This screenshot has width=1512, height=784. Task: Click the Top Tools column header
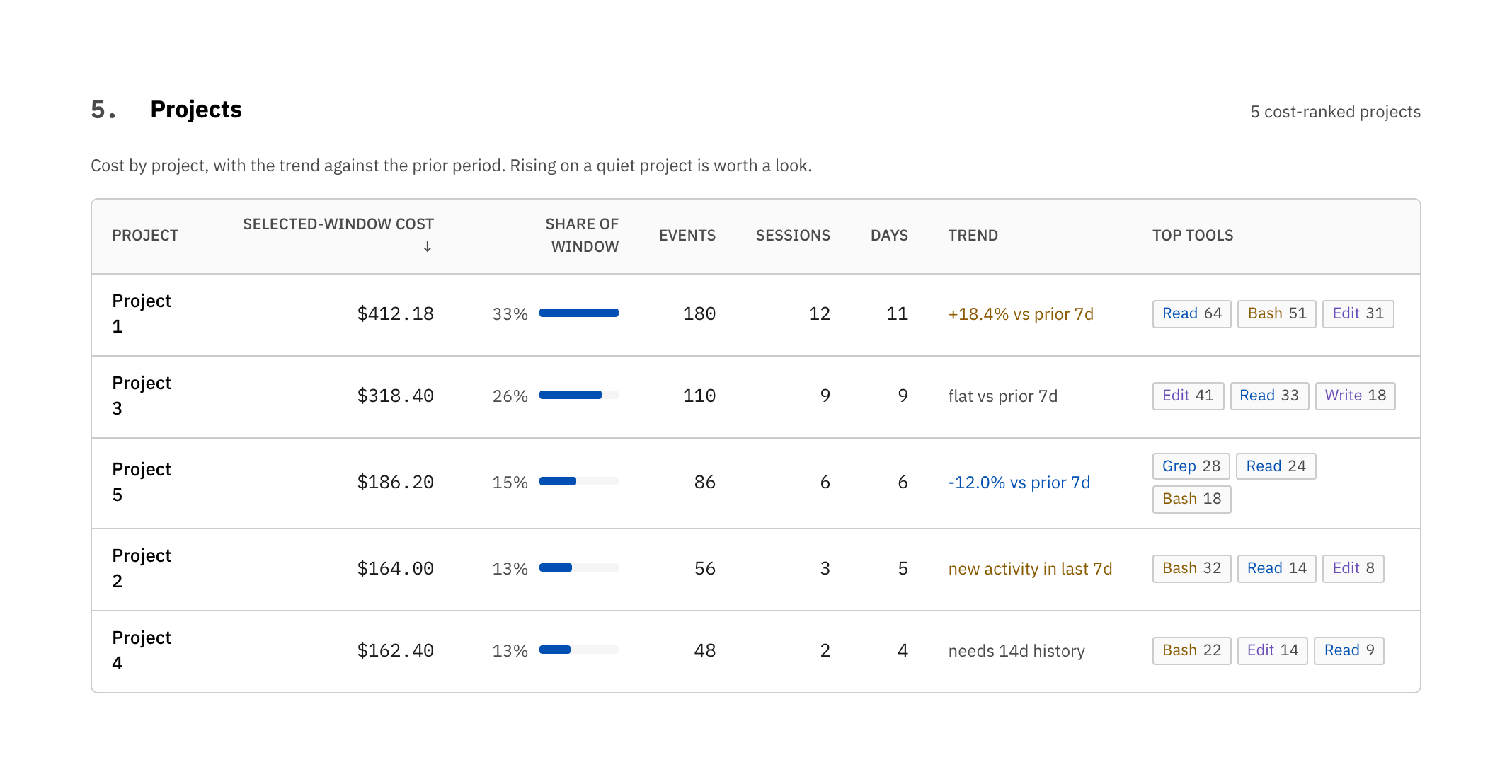pyautogui.click(x=1193, y=236)
